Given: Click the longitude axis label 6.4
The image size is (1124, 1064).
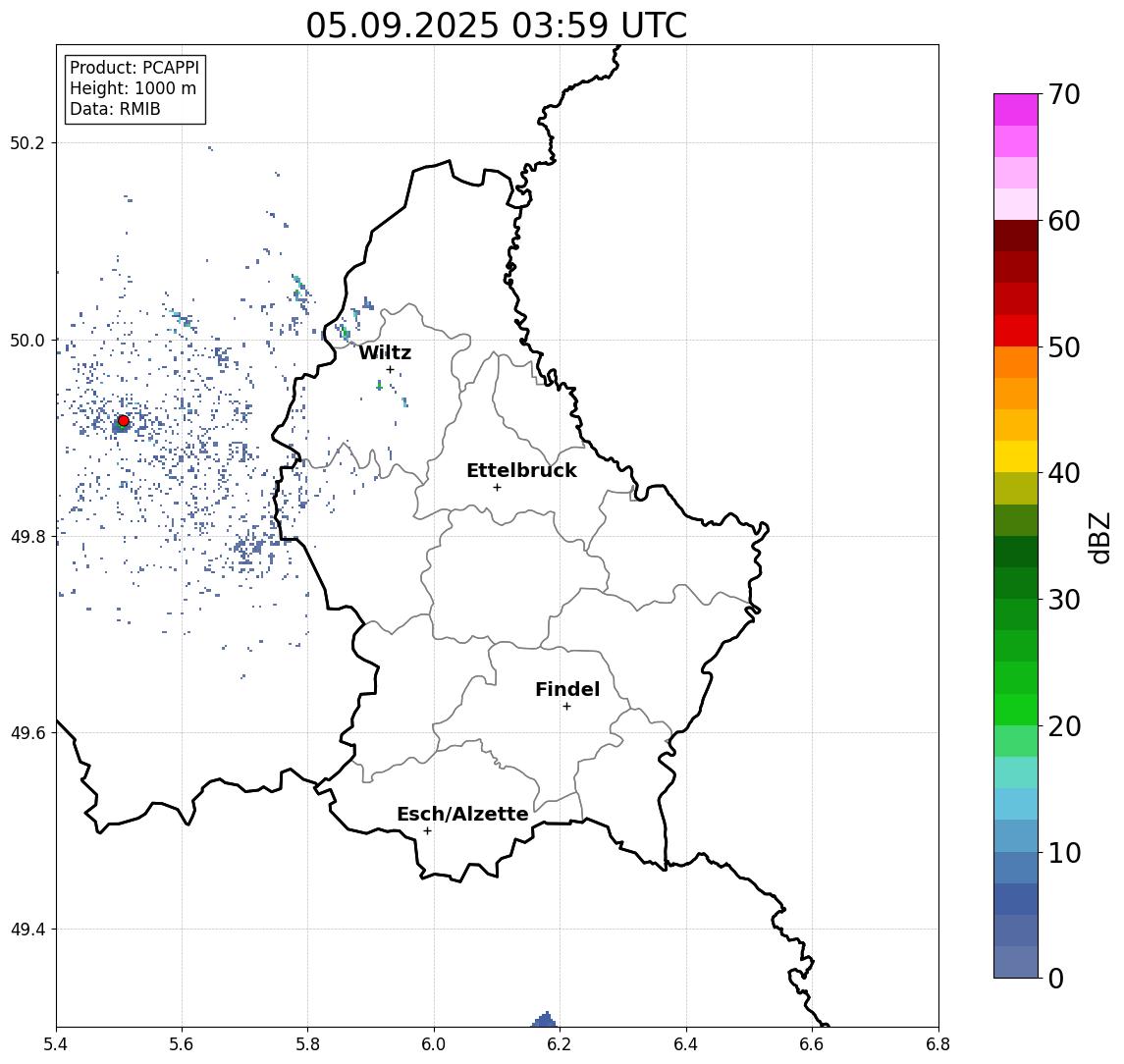Looking at the screenshot, I should 686,1044.
